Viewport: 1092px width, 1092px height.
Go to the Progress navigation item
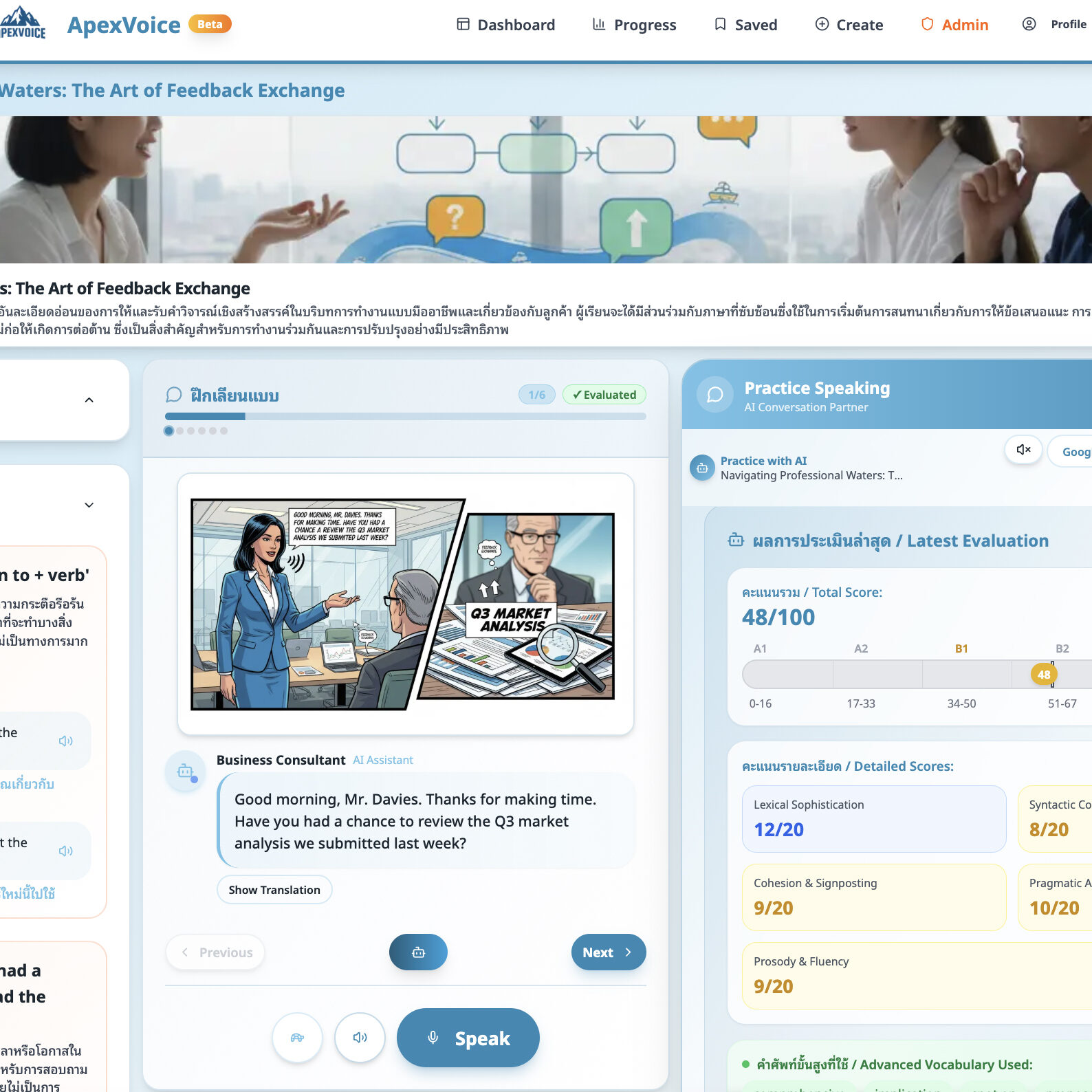[634, 25]
